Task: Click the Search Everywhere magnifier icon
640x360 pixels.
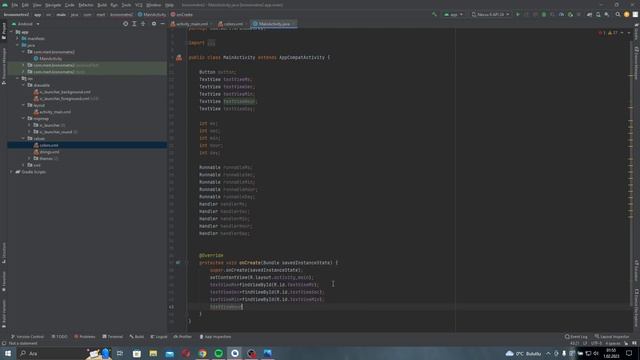Action: [618, 14]
